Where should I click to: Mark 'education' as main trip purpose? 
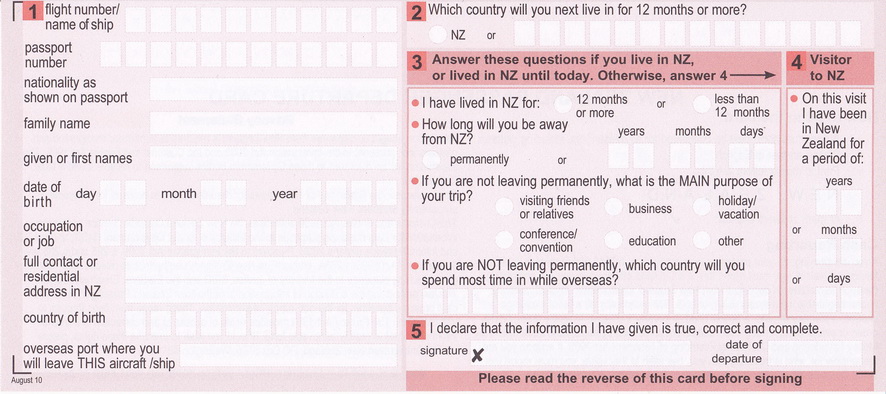click(x=614, y=240)
